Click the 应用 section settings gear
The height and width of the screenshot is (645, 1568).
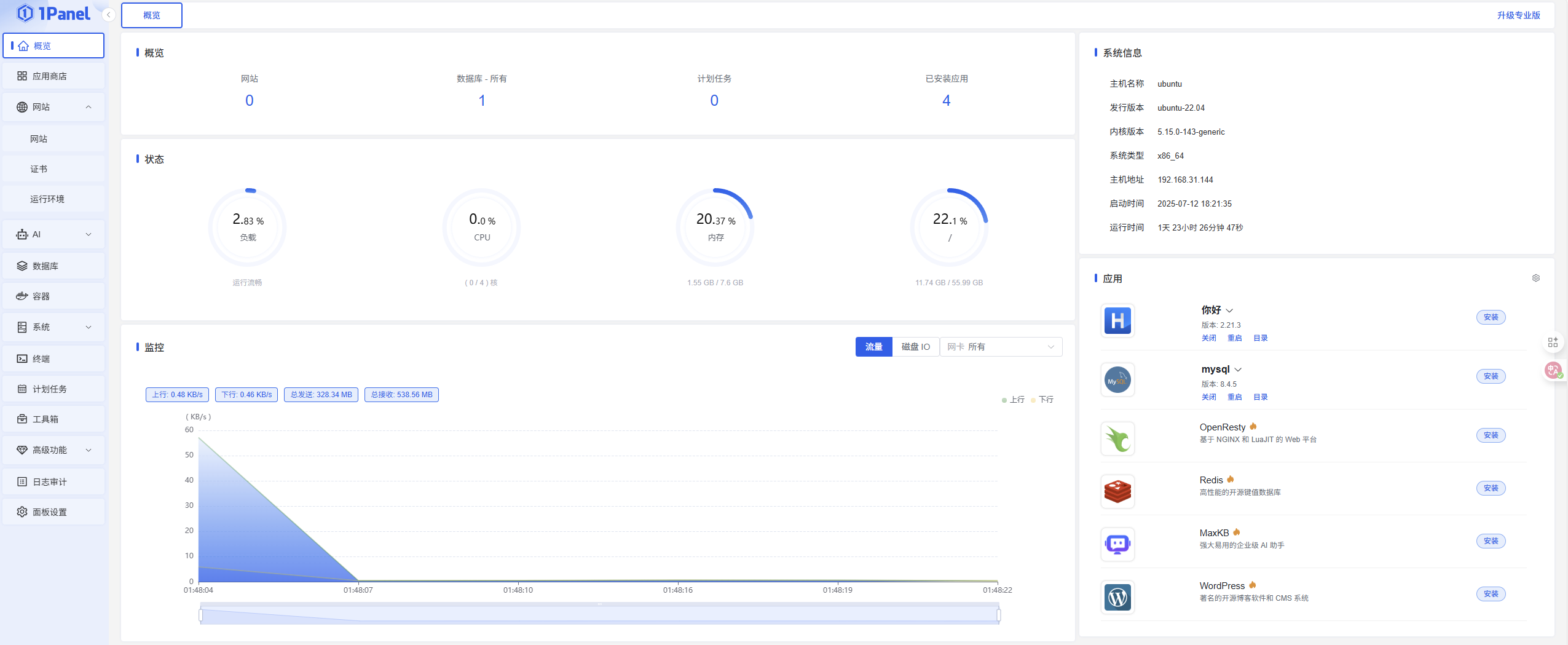coord(1536,279)
